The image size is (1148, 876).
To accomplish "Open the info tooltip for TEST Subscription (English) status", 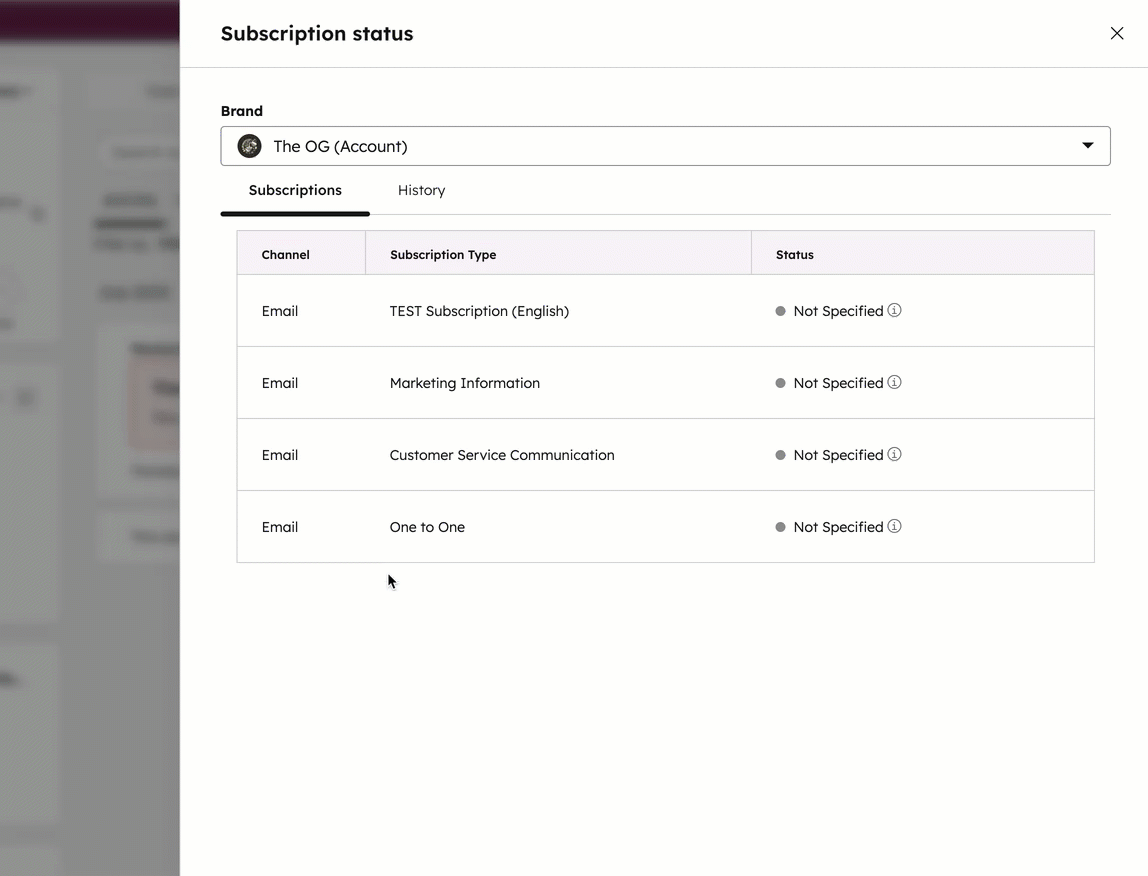I will coord(895,310).
